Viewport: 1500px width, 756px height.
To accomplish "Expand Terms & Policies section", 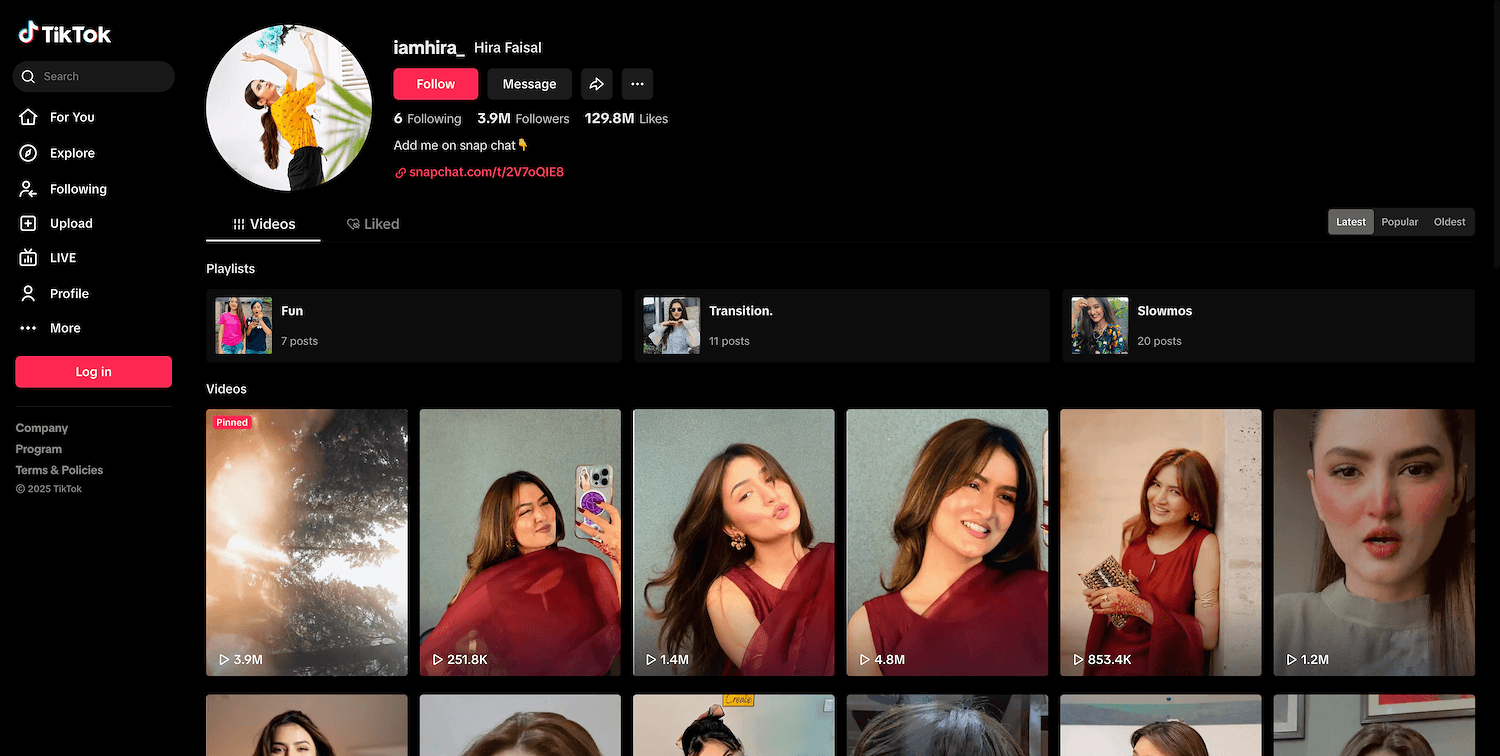I will click(x=59, y=470).
